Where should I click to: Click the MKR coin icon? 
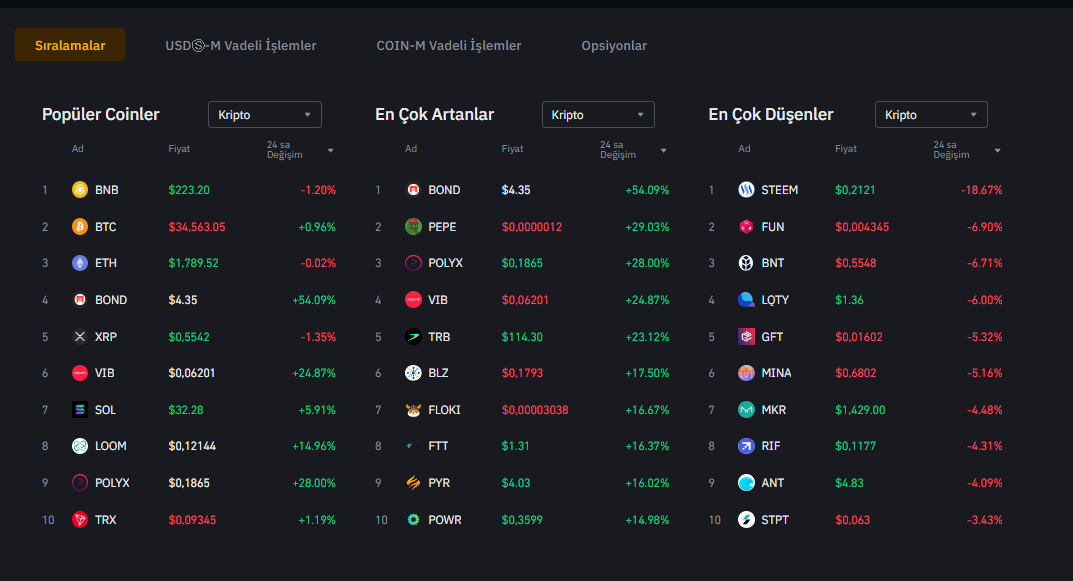click(x=746, y=410)
